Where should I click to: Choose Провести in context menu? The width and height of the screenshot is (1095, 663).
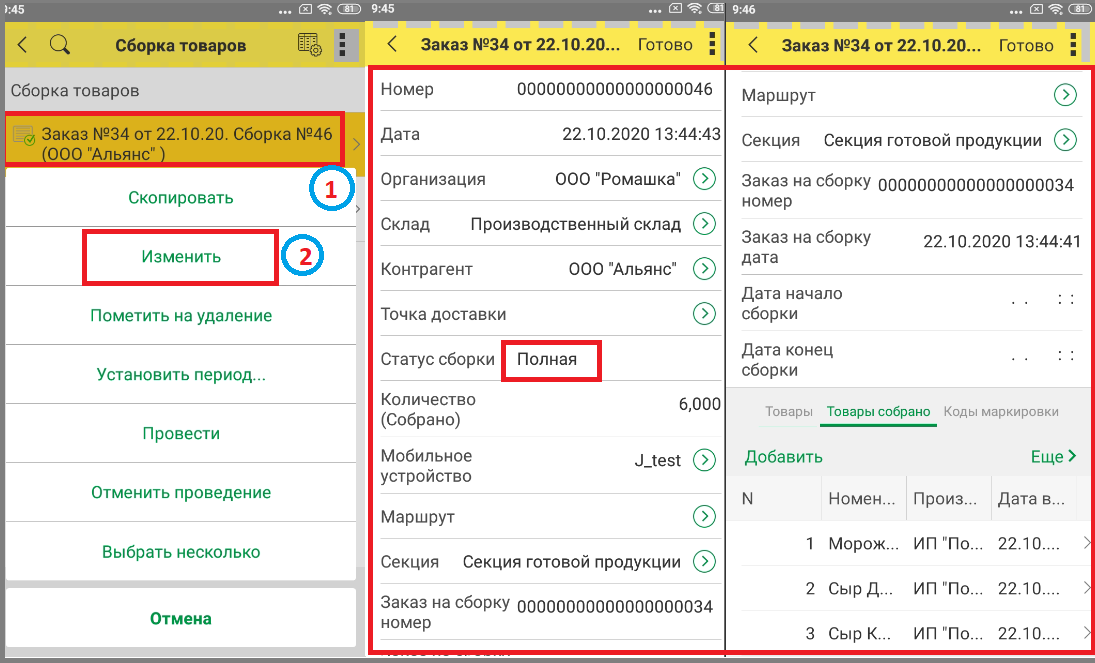(181, 433)
